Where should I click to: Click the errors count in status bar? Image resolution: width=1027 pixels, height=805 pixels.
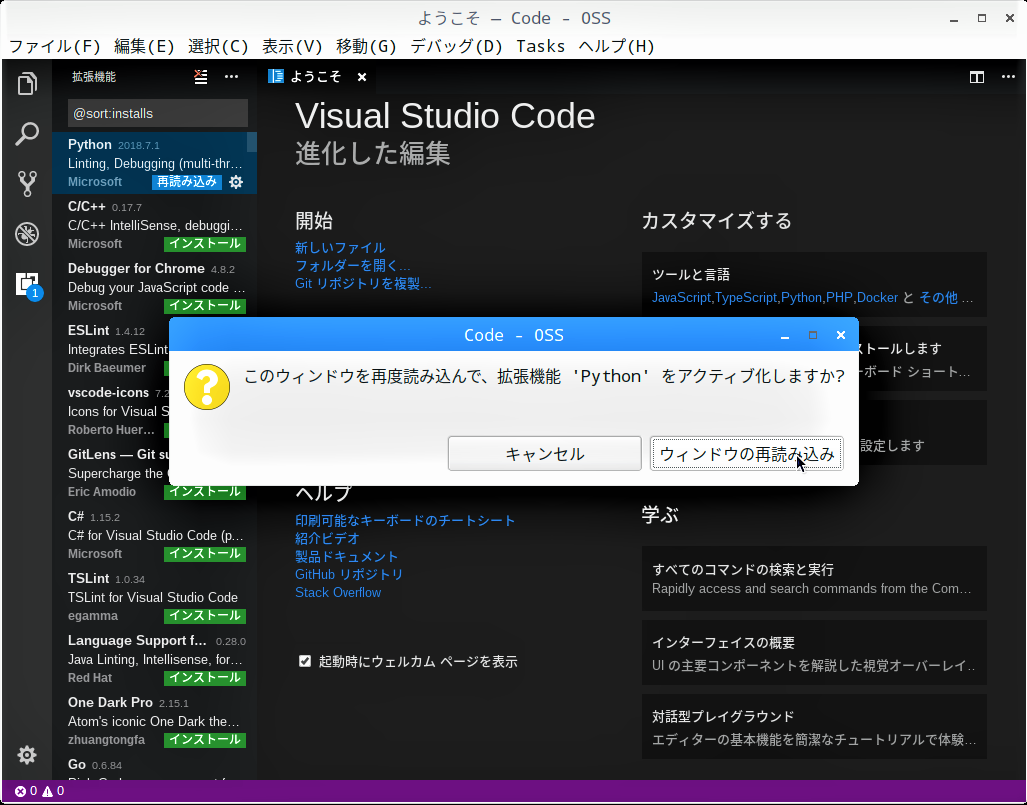pos(26,791)
